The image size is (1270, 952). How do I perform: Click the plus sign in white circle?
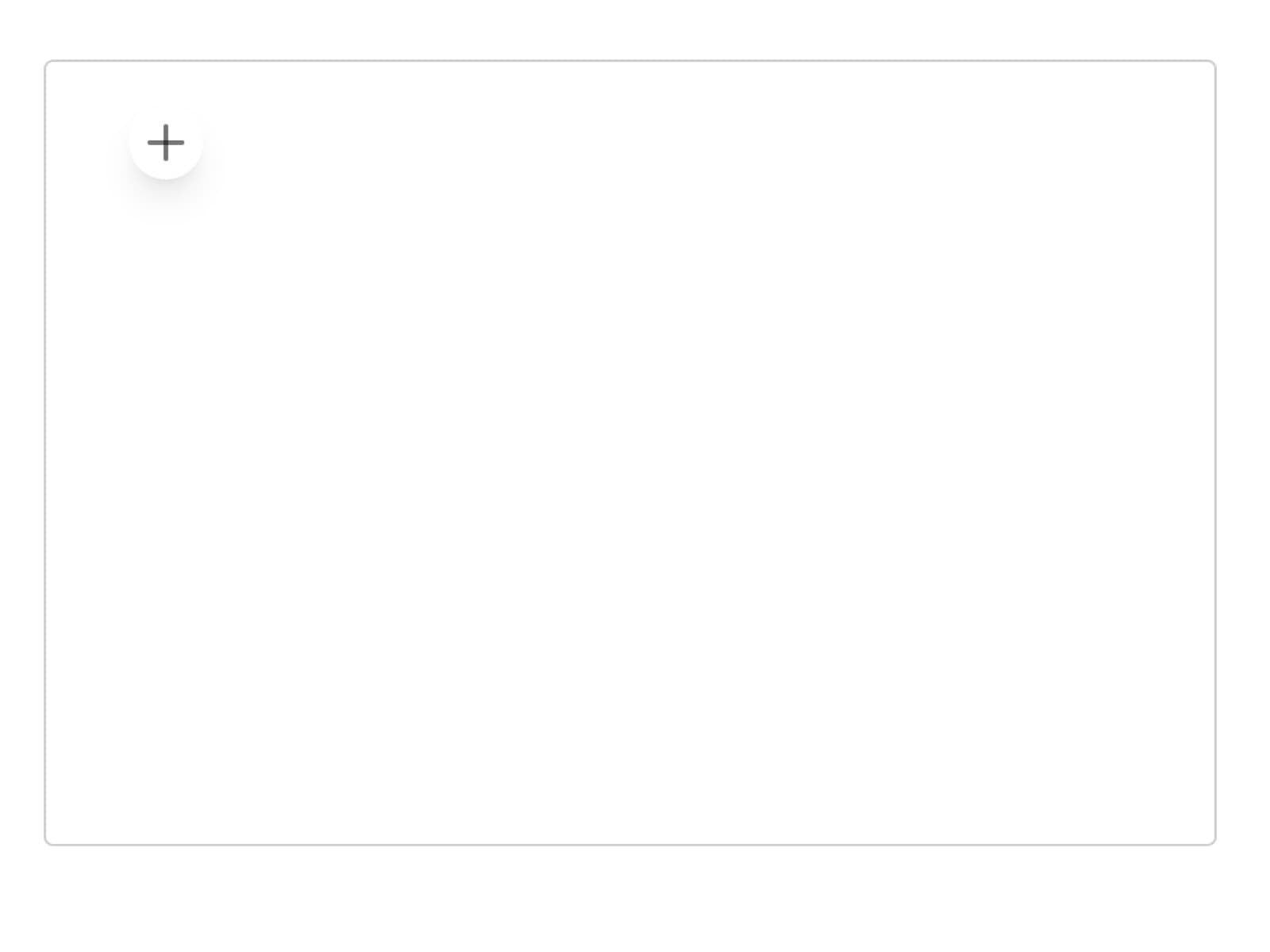tap(166, 143)
